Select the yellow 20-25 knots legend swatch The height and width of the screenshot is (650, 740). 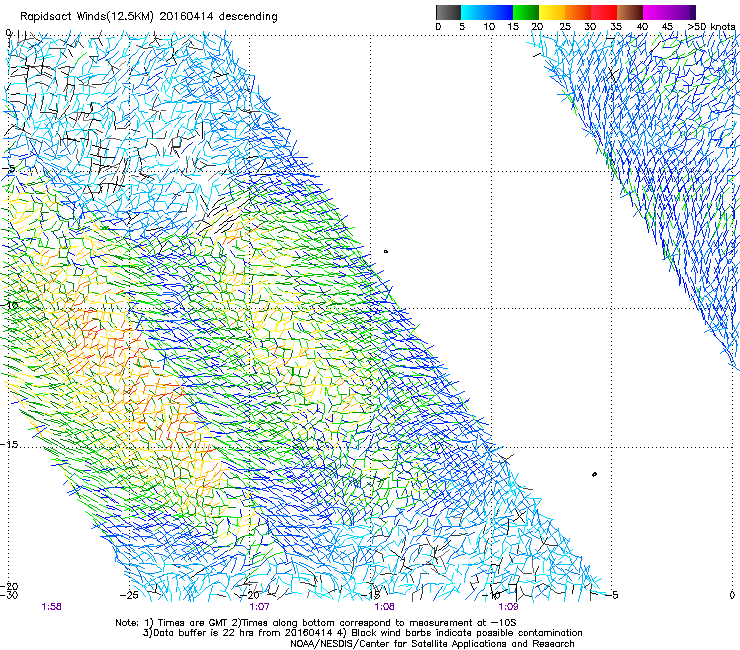click(552, 12)
